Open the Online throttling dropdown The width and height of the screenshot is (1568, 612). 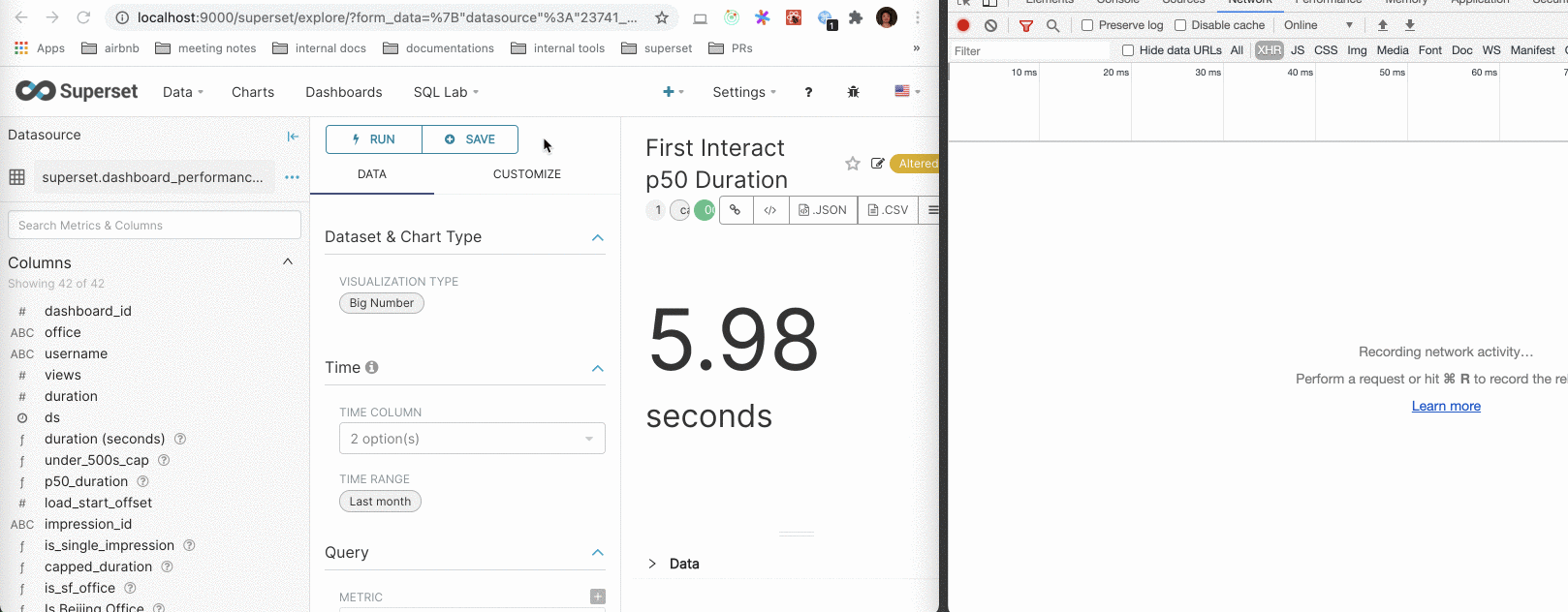pos(1318,25)
